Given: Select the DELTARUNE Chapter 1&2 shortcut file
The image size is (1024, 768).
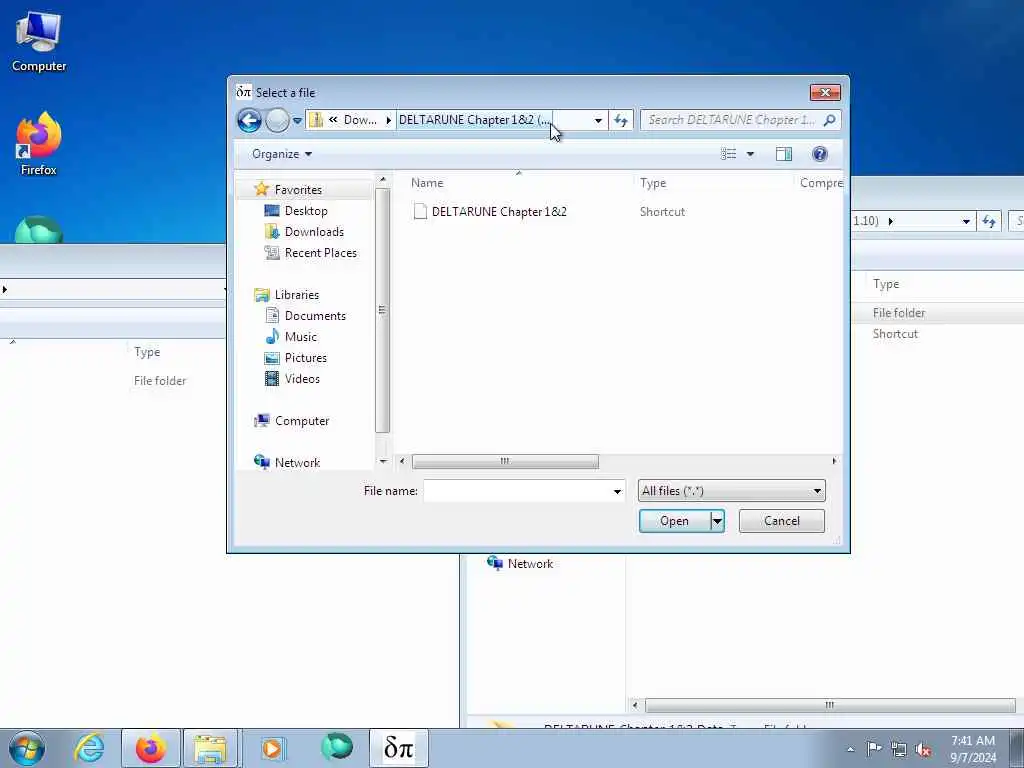Looking at the screenshot, I should point(499,212).
